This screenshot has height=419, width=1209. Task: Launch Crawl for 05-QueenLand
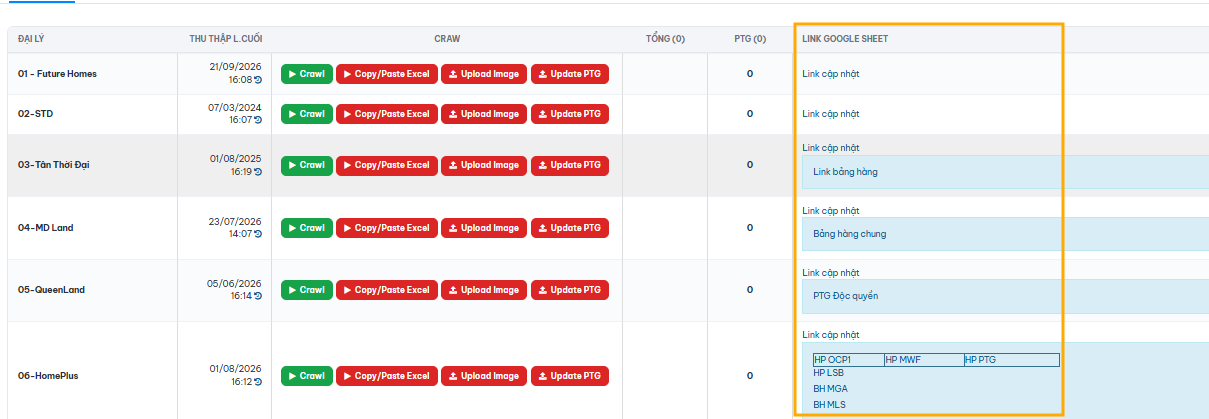click(307, 290)
